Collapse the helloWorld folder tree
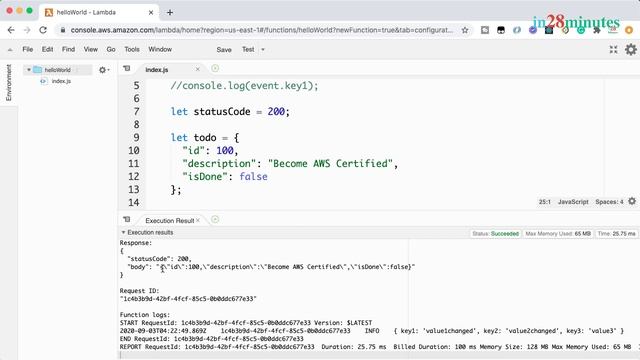The image size is (640, 360). [x=29, y=70]
